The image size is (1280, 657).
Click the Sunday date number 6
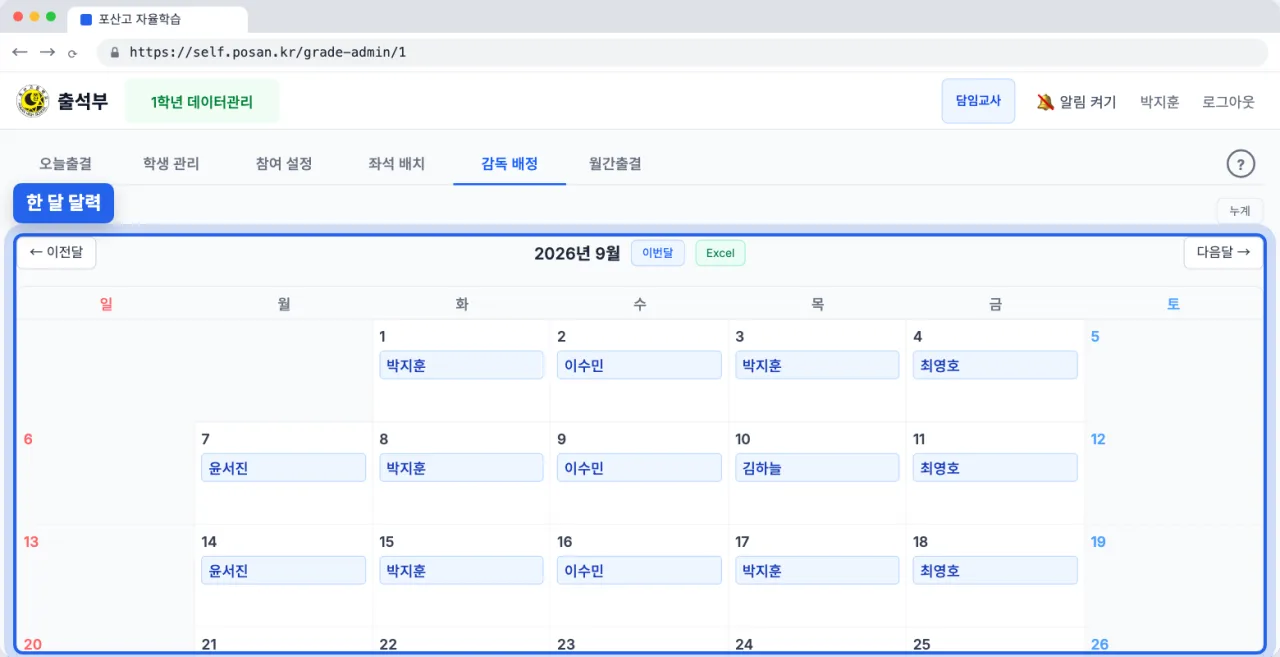[x=28, y=439]
